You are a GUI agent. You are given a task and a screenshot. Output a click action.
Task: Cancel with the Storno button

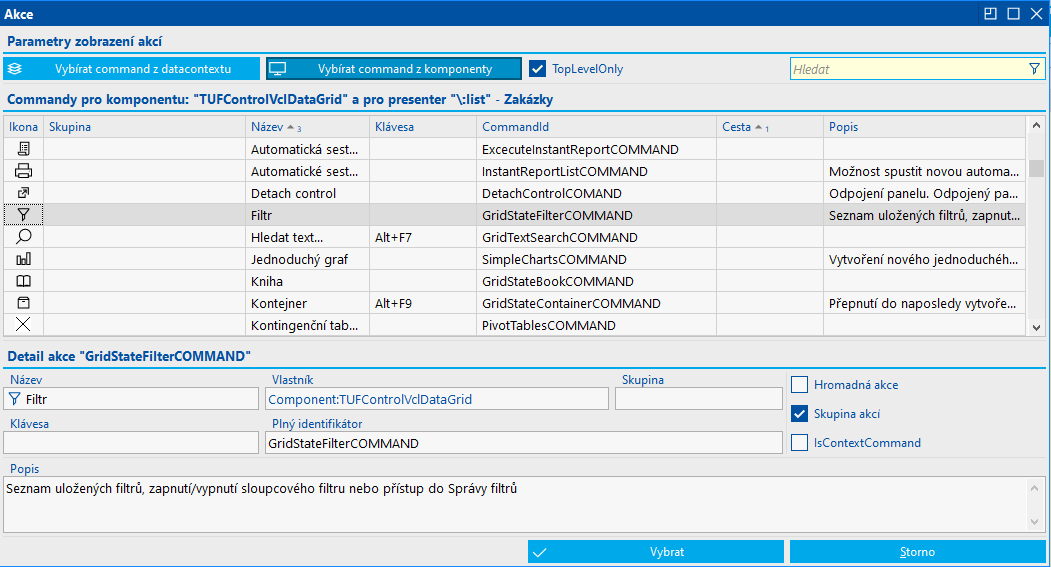coord(918,552)
